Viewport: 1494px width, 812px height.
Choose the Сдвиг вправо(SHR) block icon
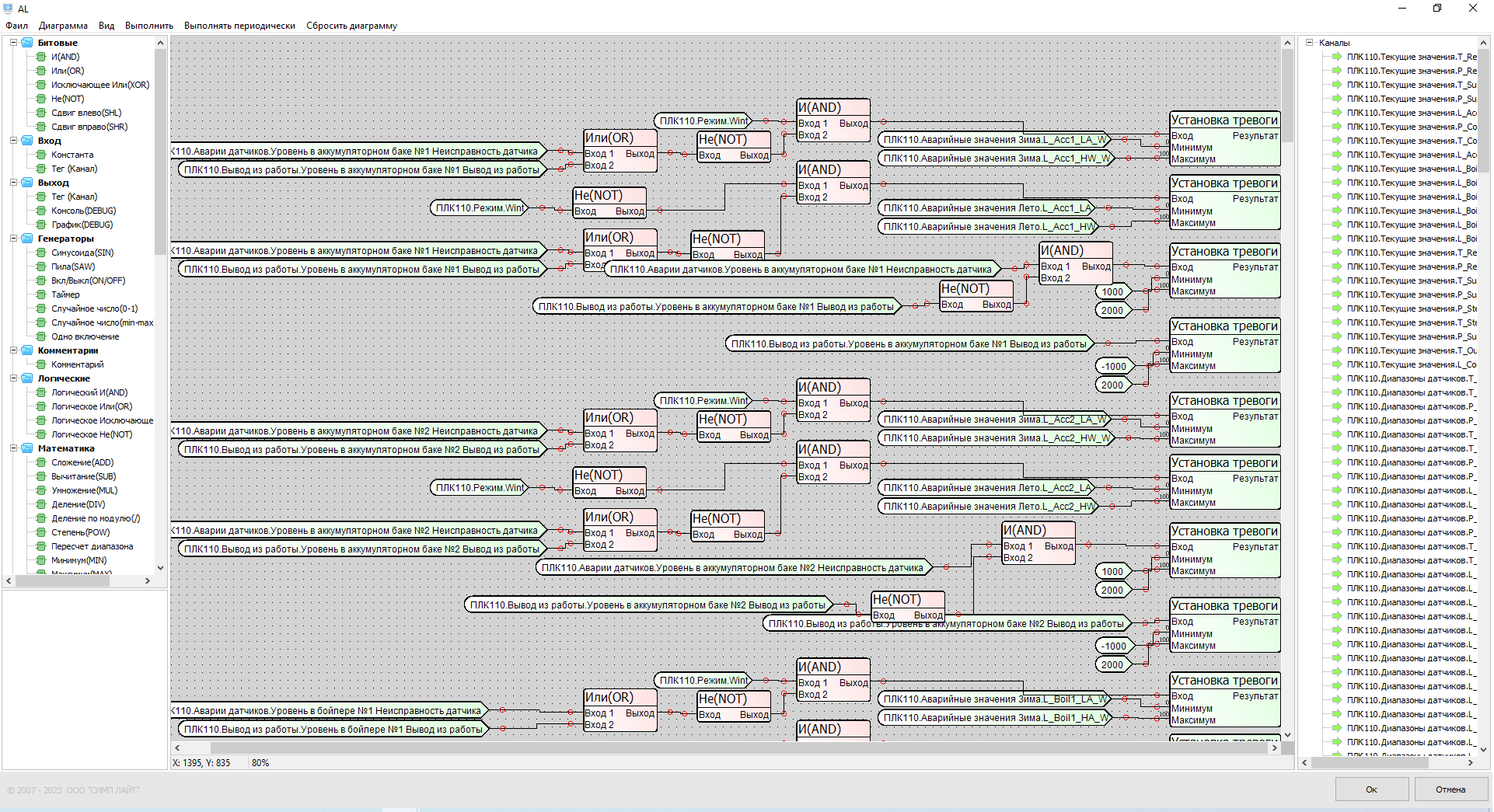coord(41,127)
